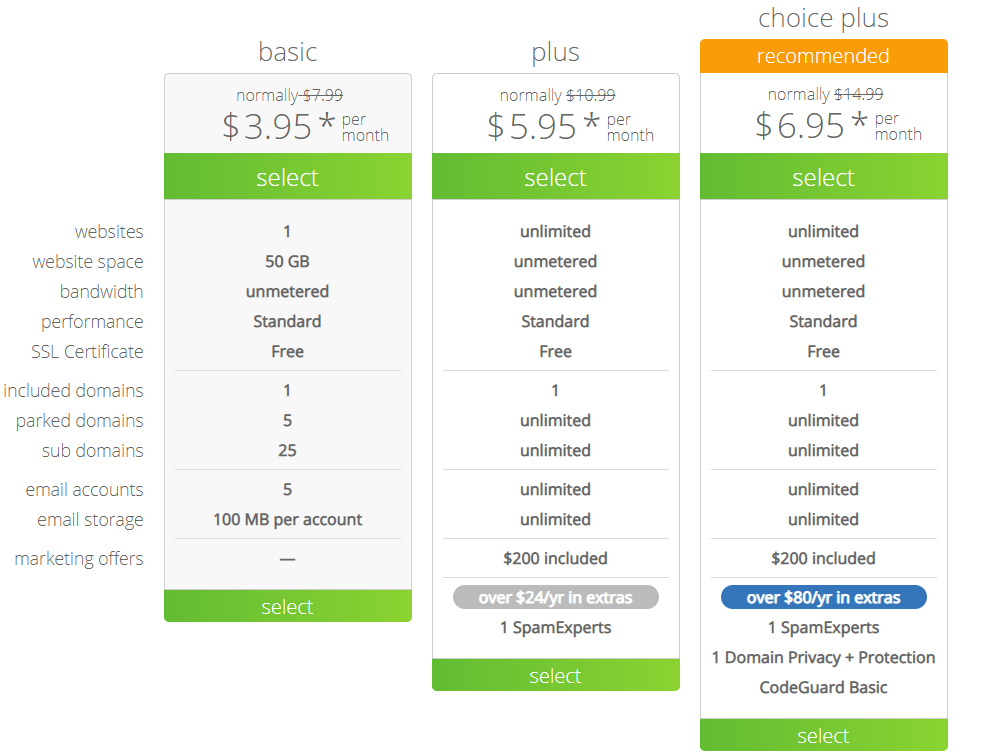Click the blue 'over $80/yr in extras' badge
The image size is (1006, 755).
coord(824,597)
